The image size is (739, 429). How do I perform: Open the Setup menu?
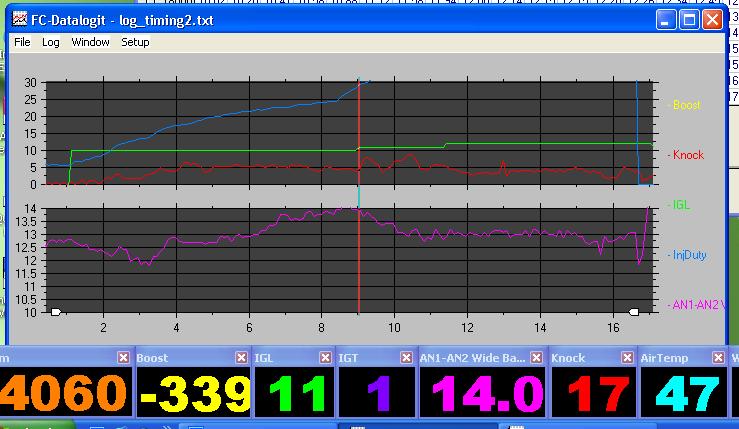pos(135,43)
